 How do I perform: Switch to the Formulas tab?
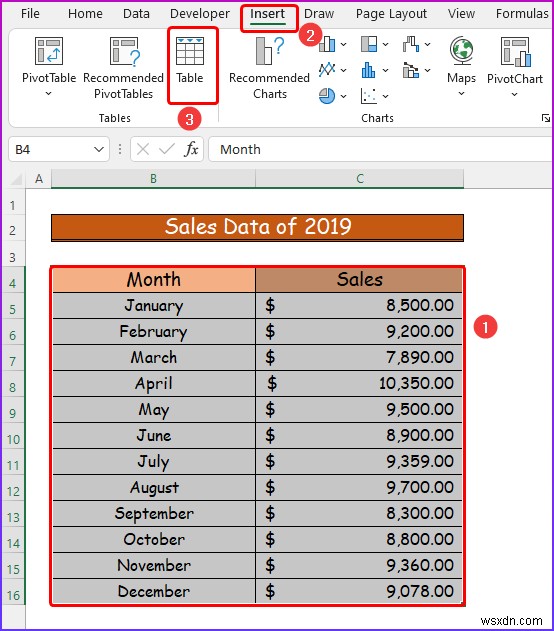(x=522, y=13)
